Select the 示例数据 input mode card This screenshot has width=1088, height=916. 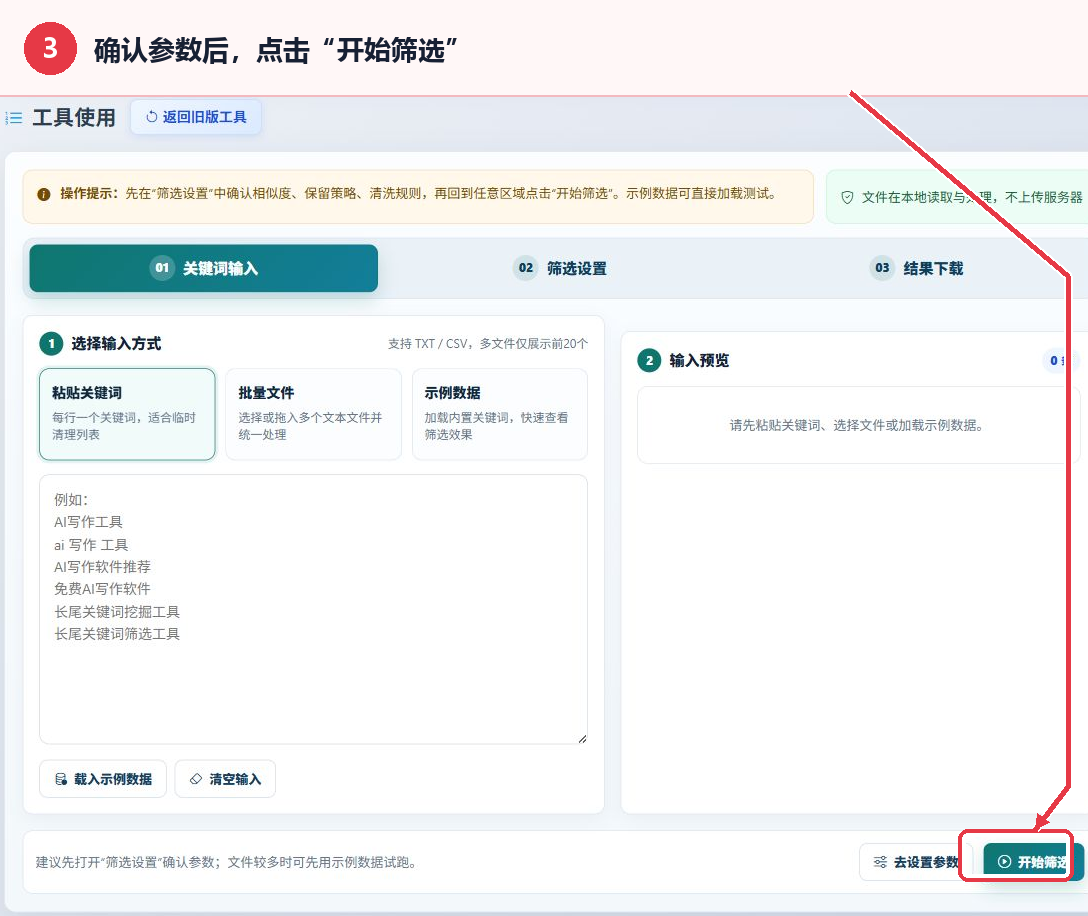pyautogui.click(x=500, y=414)
